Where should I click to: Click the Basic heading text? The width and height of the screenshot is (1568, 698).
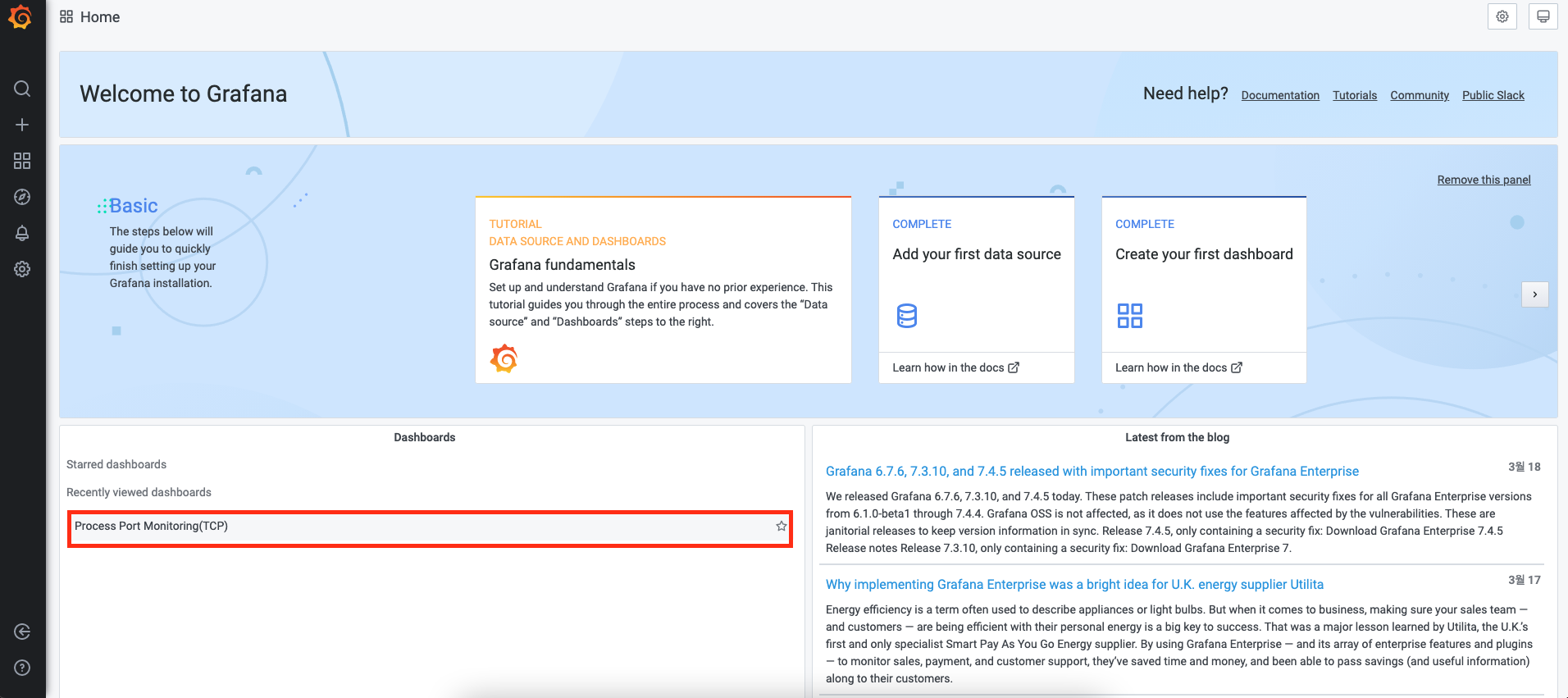134,206
